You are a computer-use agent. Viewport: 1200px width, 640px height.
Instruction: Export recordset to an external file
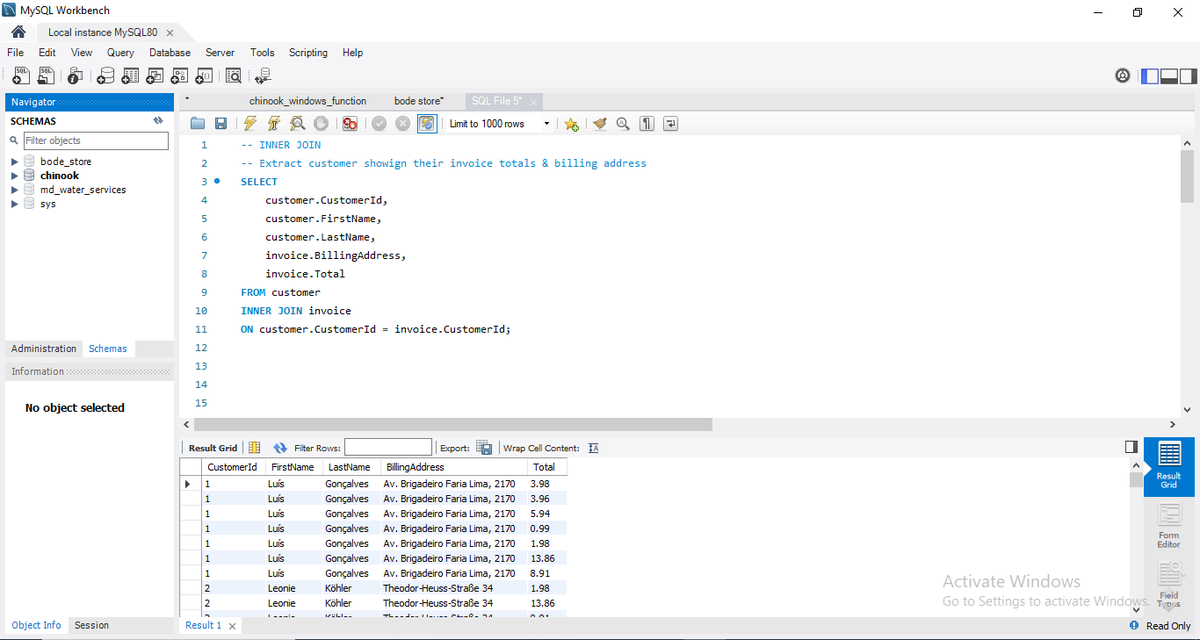484,448
